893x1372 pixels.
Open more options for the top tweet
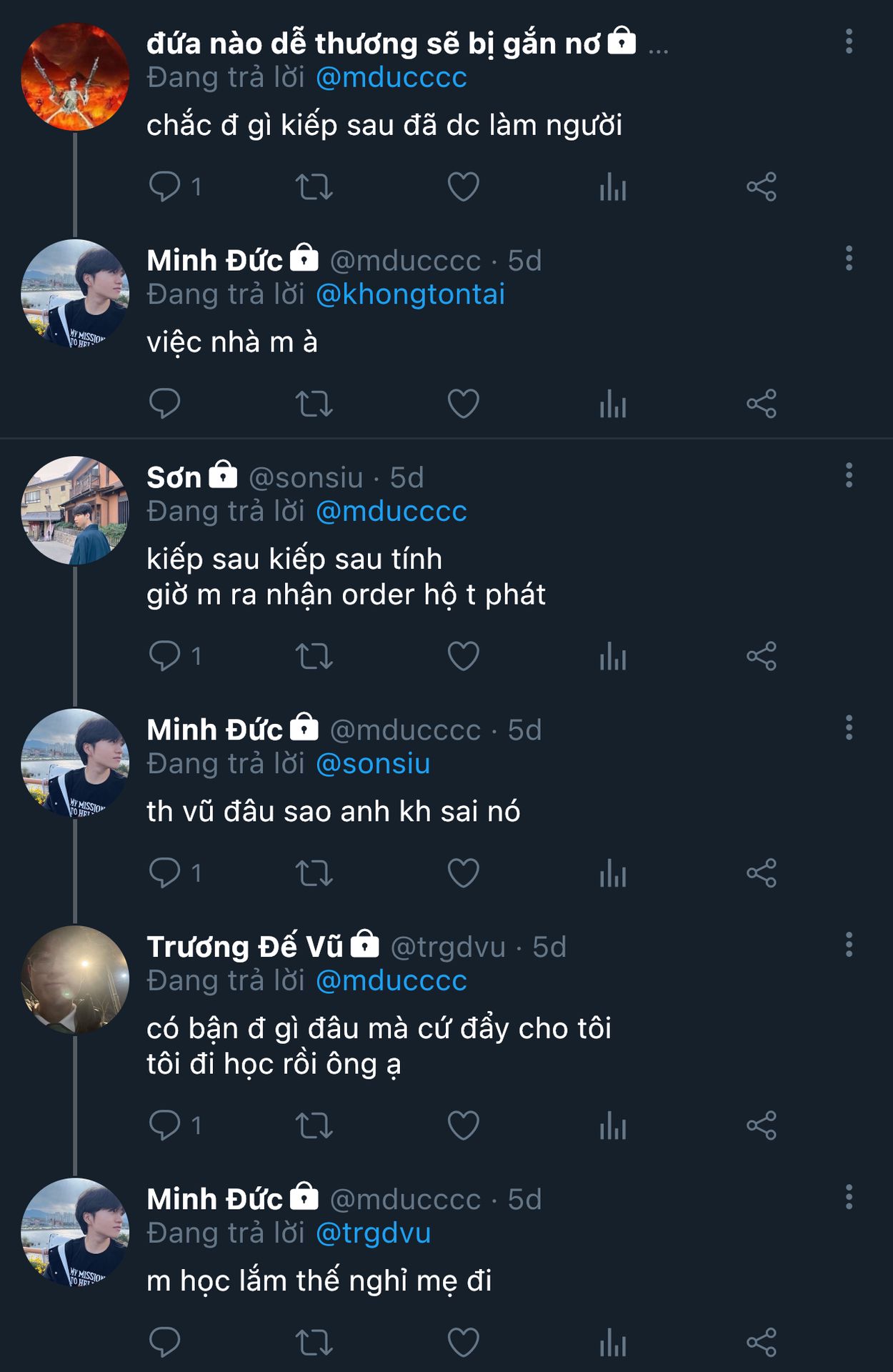click(849, 41)
